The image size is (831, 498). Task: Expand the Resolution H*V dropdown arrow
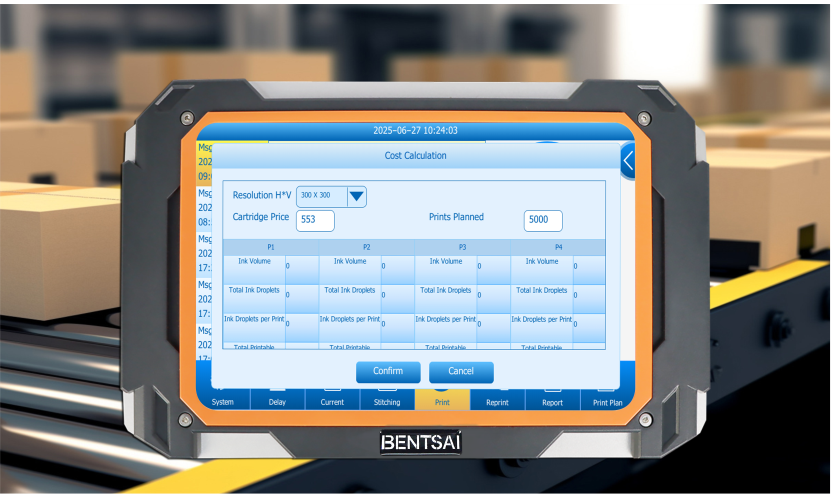point(356,196)
